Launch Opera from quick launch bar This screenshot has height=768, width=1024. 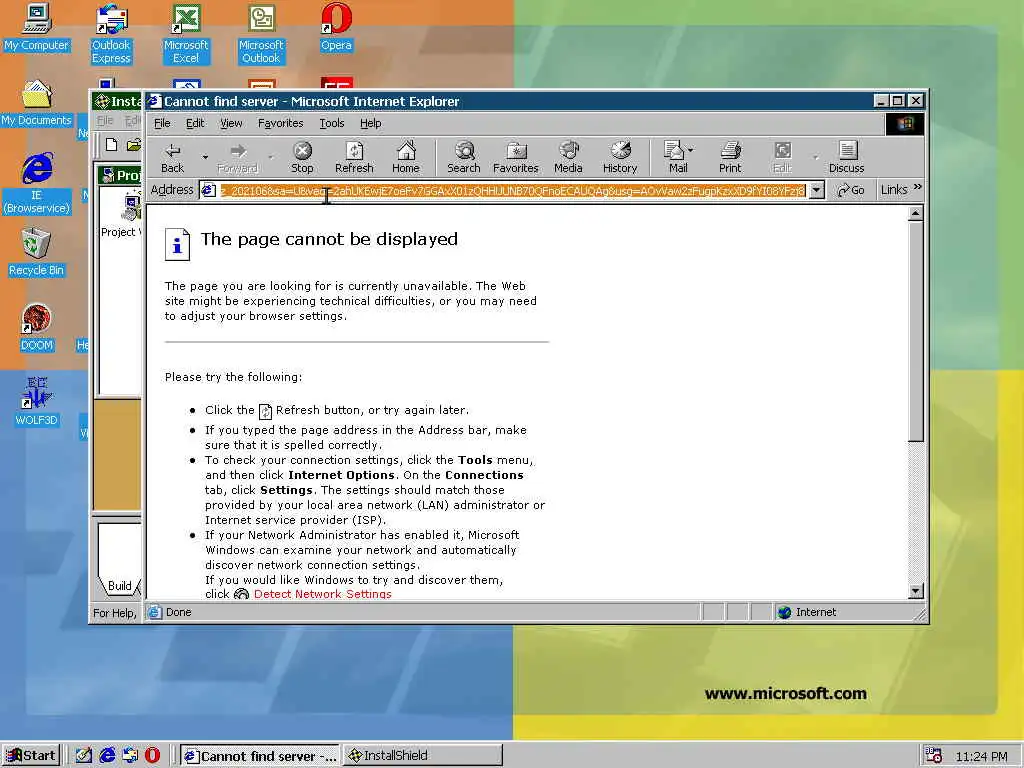click(152, 756)
